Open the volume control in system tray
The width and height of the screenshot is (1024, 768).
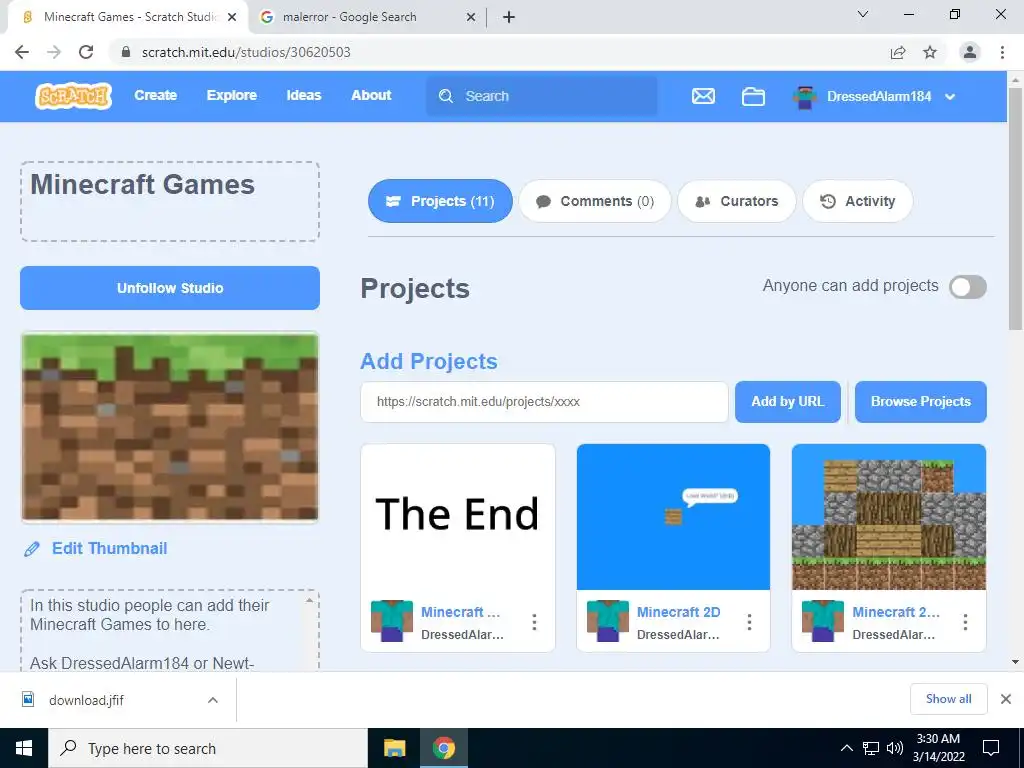coord(895,748)
